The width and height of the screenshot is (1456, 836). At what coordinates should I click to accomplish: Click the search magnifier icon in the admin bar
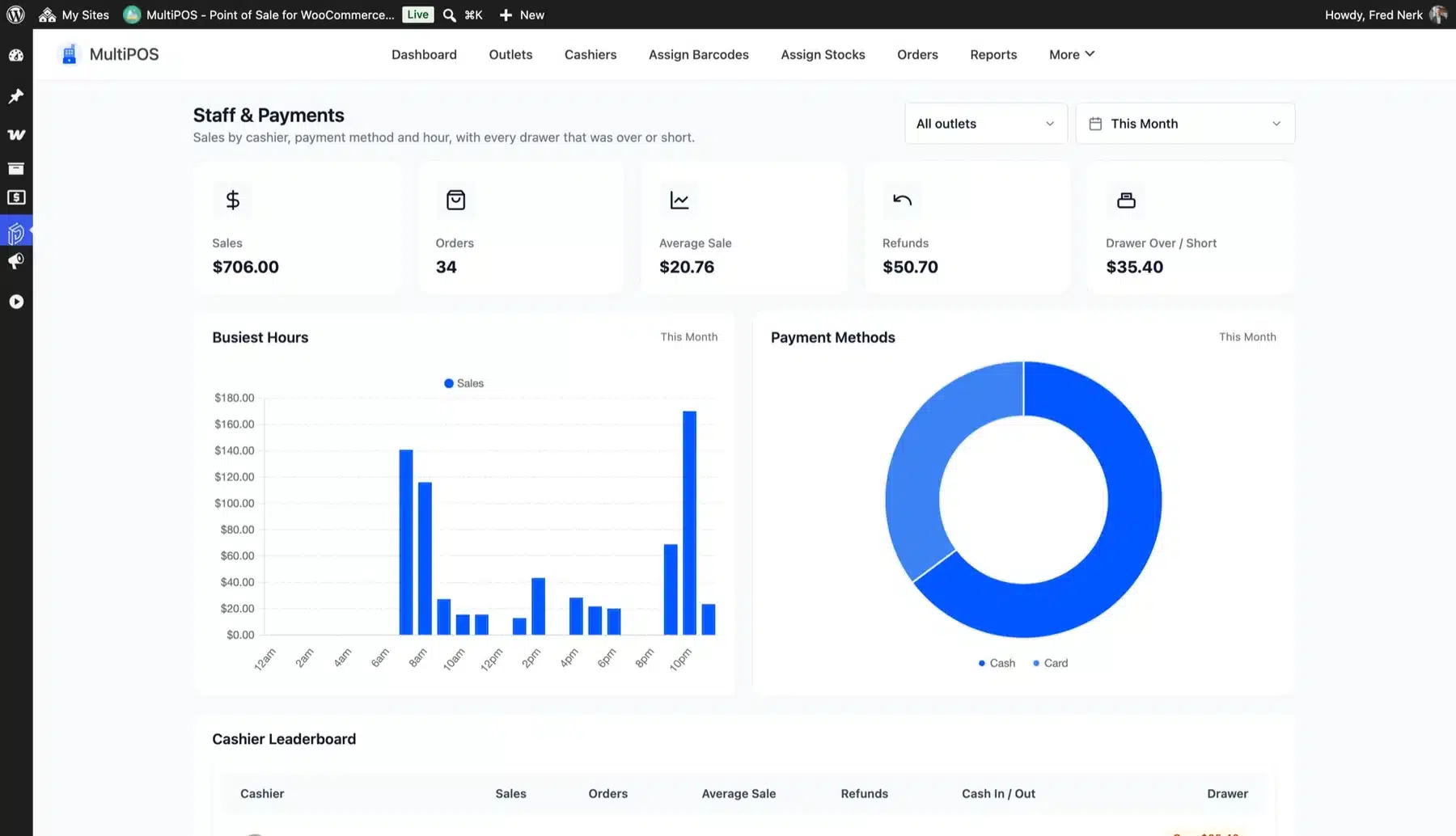point(450,15)
